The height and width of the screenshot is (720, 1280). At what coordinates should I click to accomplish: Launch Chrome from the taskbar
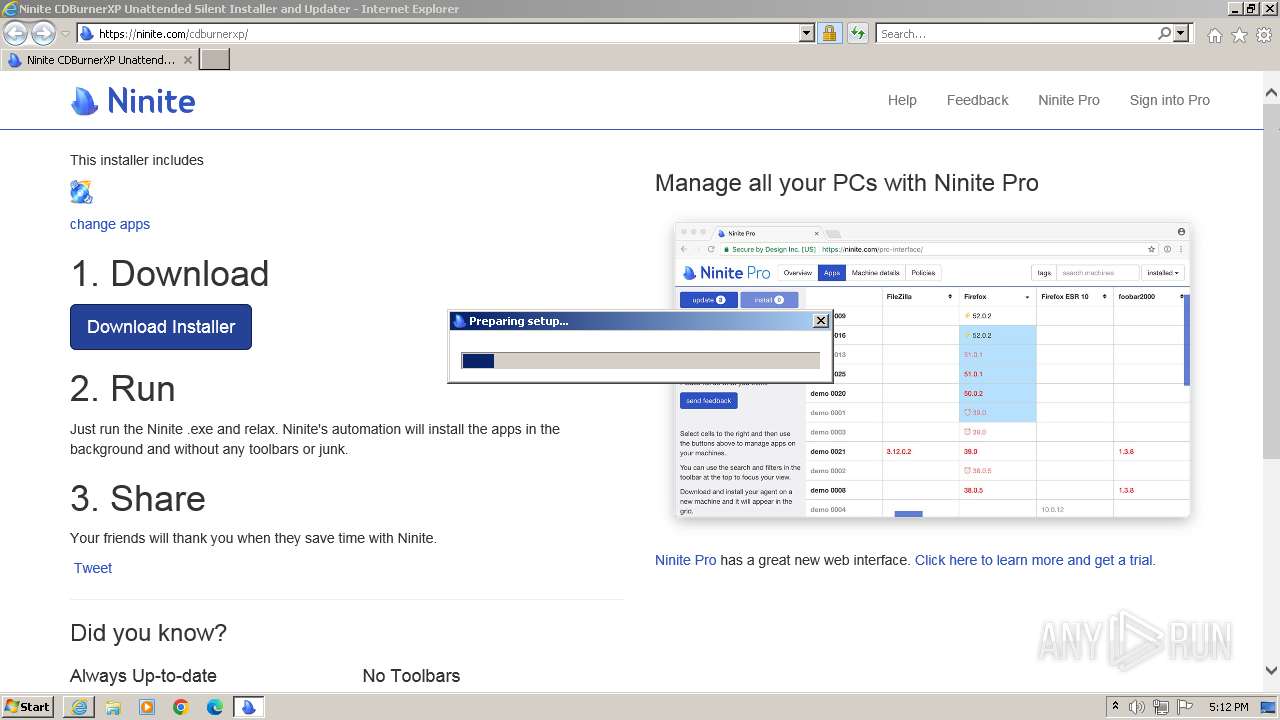tap(181, 707)
